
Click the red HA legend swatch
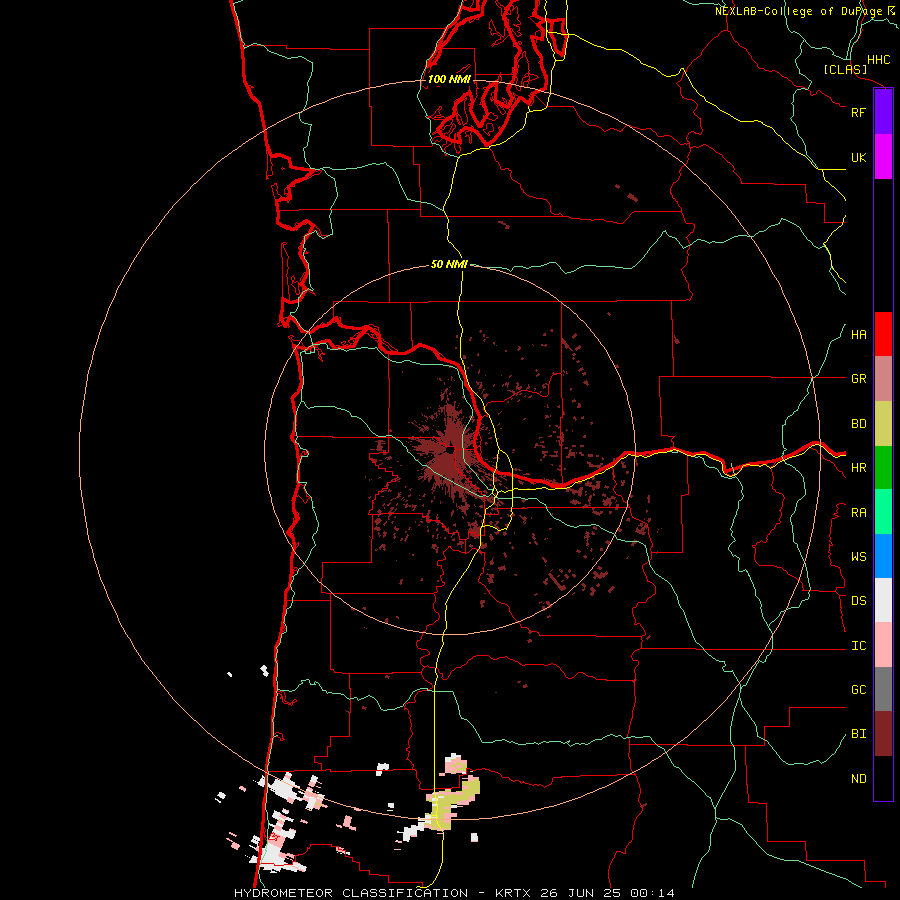pos(883,334)
